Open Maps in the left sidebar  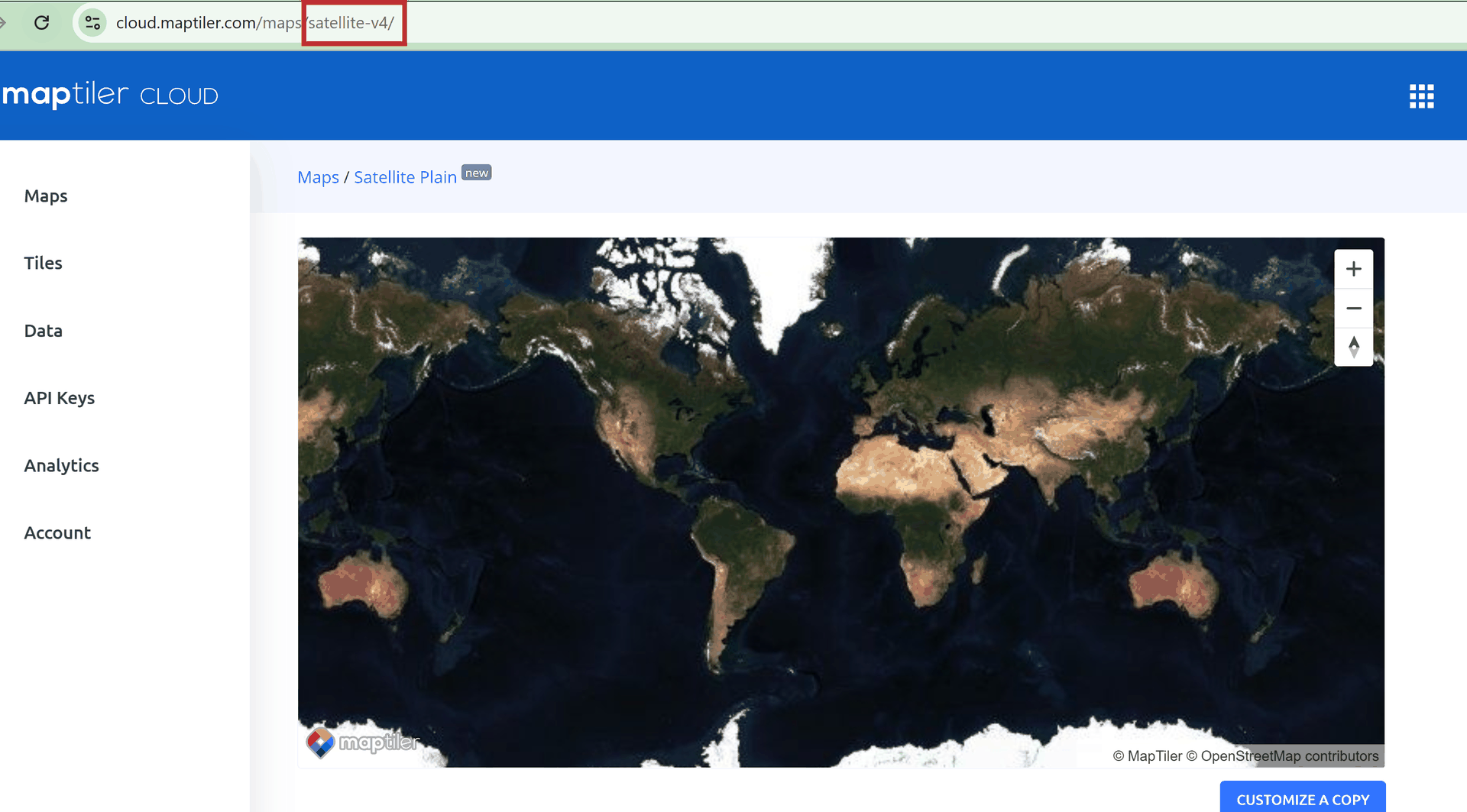tap(46, 196)
